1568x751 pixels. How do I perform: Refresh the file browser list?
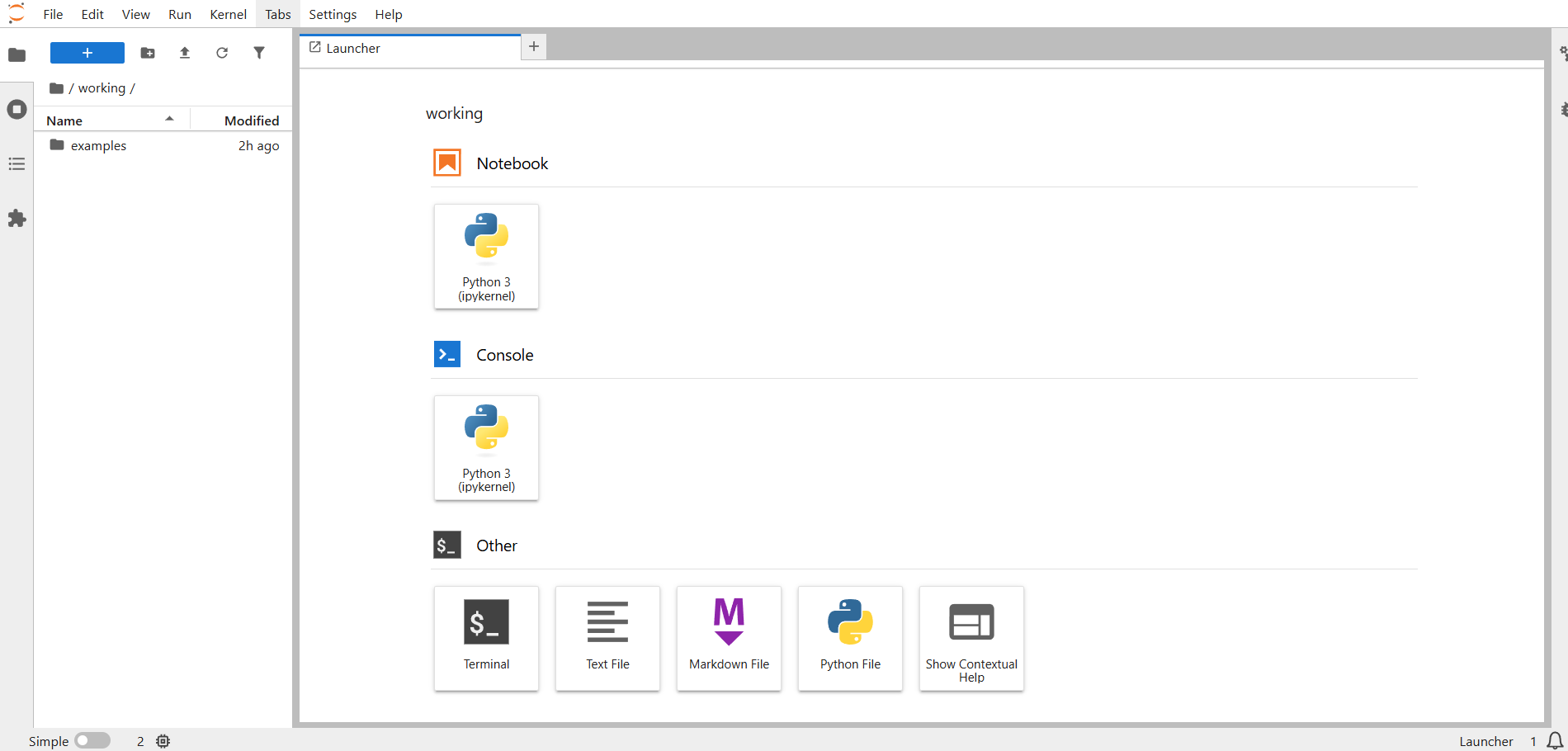click(222, 53)
